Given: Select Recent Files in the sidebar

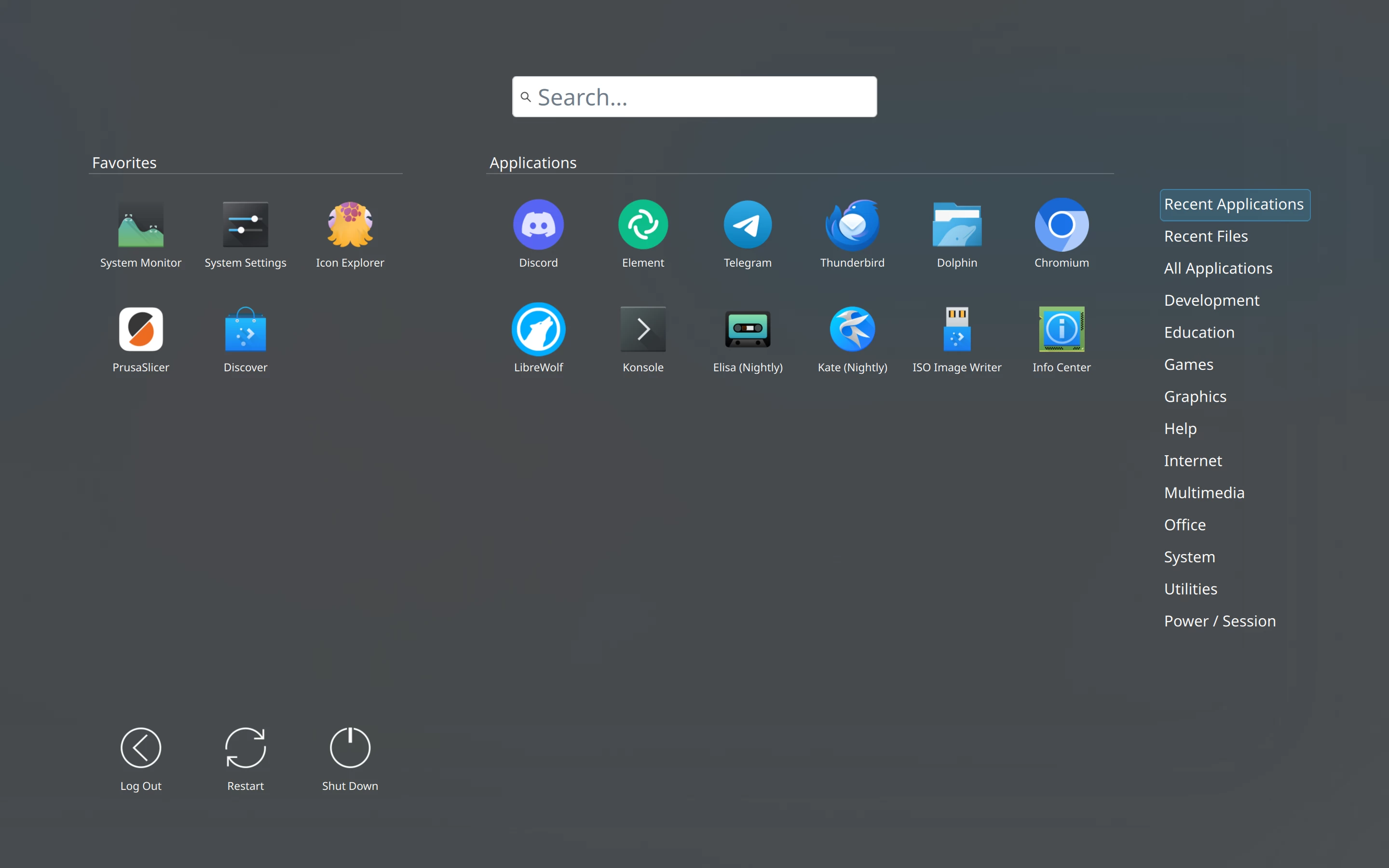Looking at the screenshot, I should coord(1205,236).
